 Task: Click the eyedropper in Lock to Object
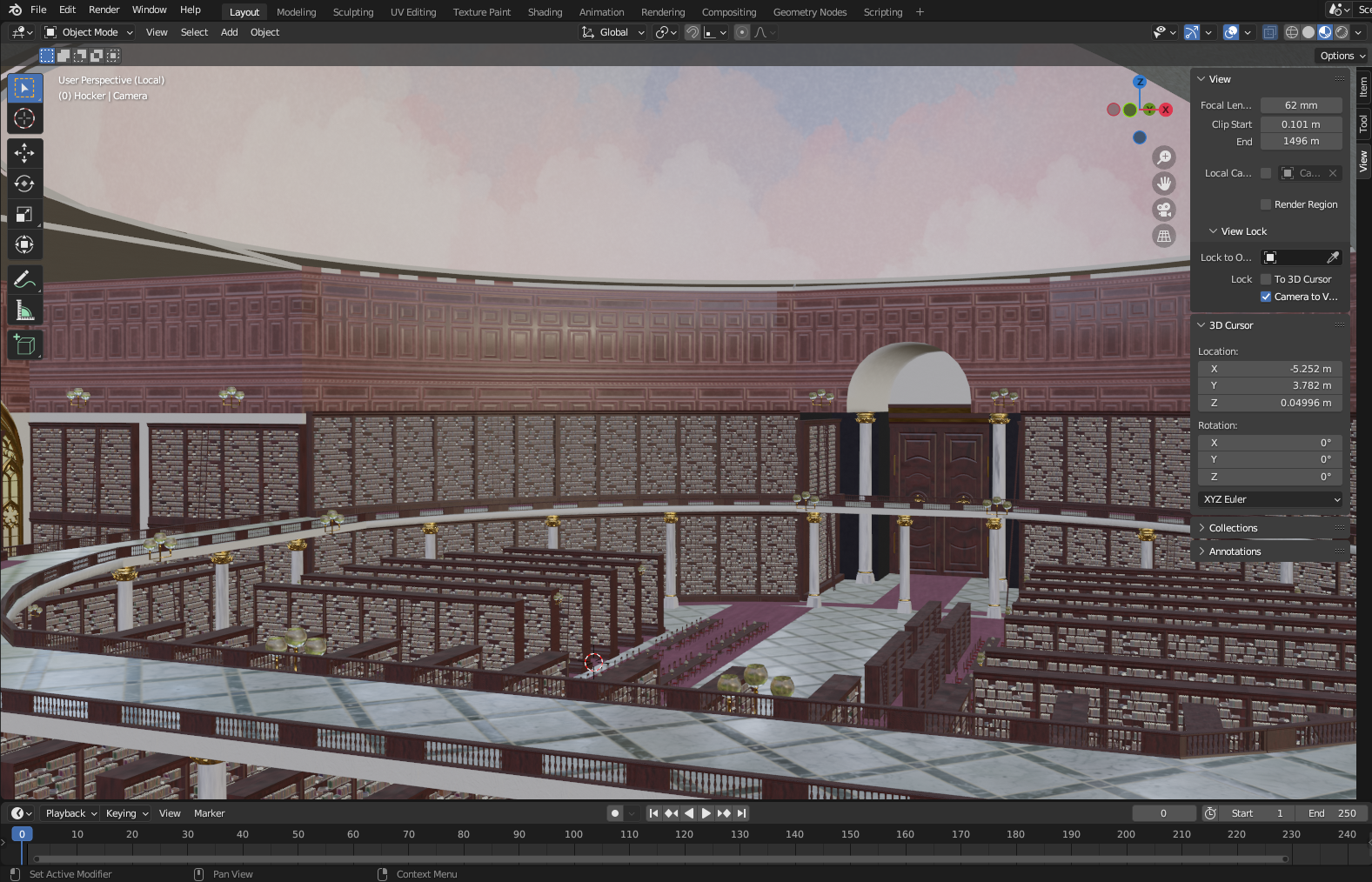tap(1332, 257)
